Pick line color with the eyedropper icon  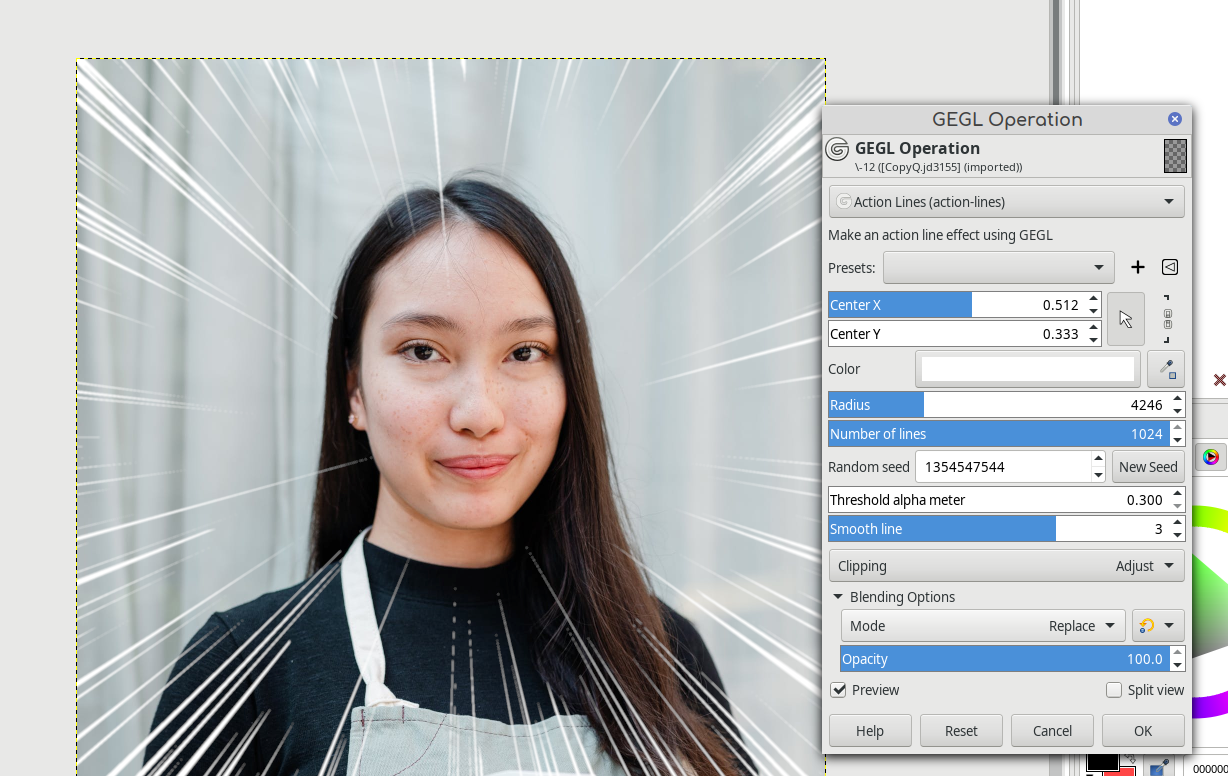coord(1166,369)
